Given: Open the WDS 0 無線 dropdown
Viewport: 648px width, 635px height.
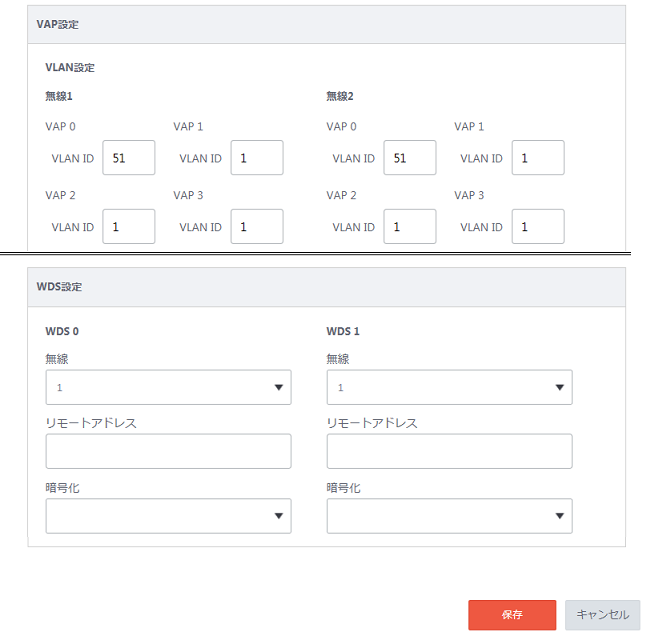Looking at the screenshot, I should [168, 387].
